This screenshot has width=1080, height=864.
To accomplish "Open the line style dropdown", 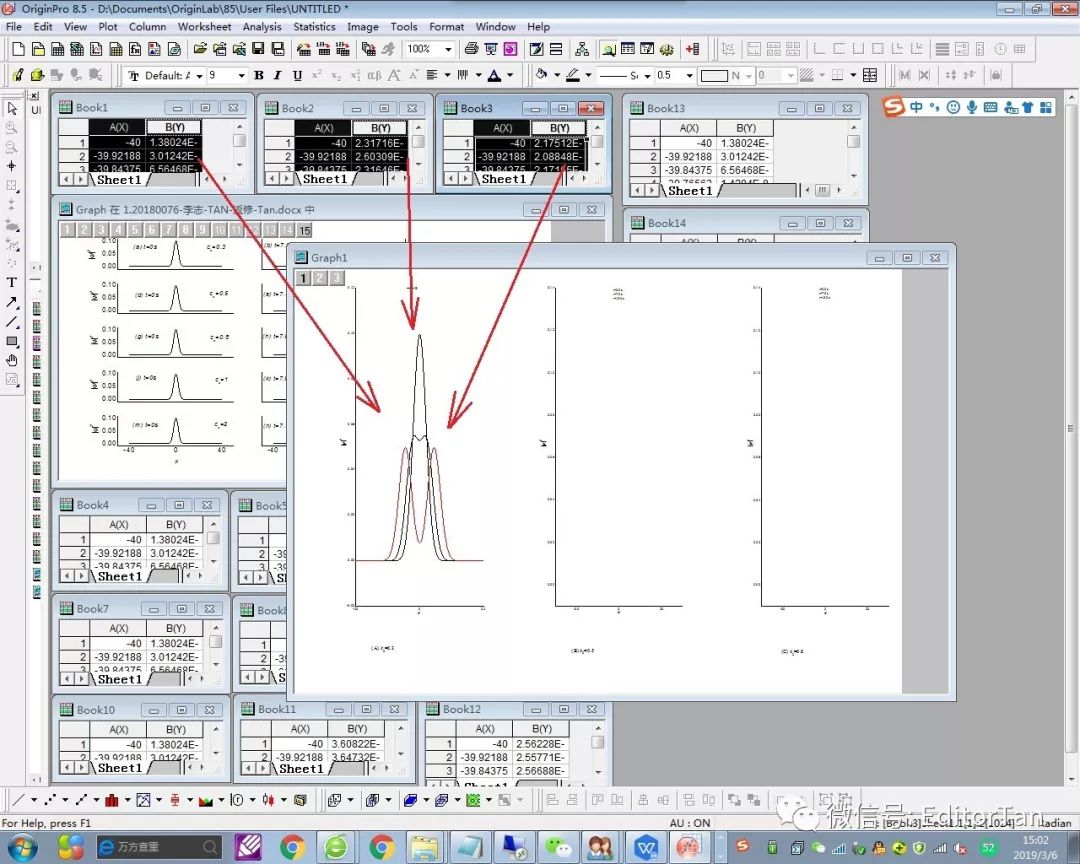I will [625, 75].
